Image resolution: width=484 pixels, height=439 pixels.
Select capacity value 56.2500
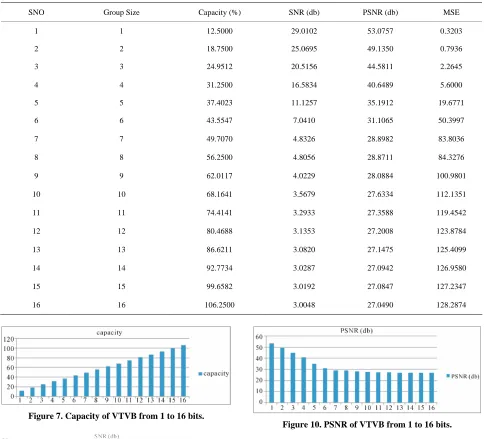tap(219, 157)
